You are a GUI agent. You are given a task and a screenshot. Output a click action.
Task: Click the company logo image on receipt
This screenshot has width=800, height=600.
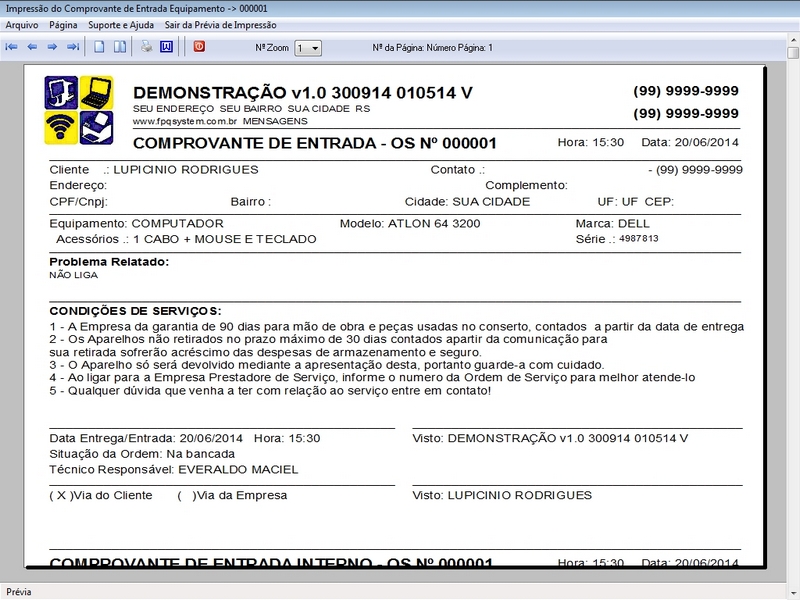click(79, 110)
